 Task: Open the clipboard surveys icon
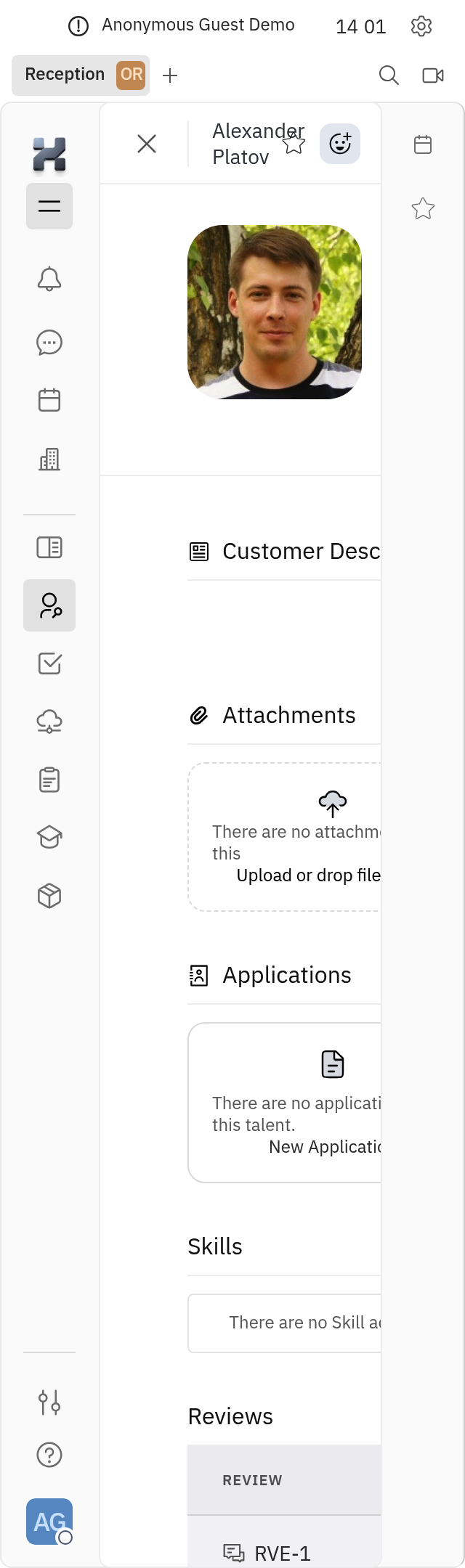[49, 780]
